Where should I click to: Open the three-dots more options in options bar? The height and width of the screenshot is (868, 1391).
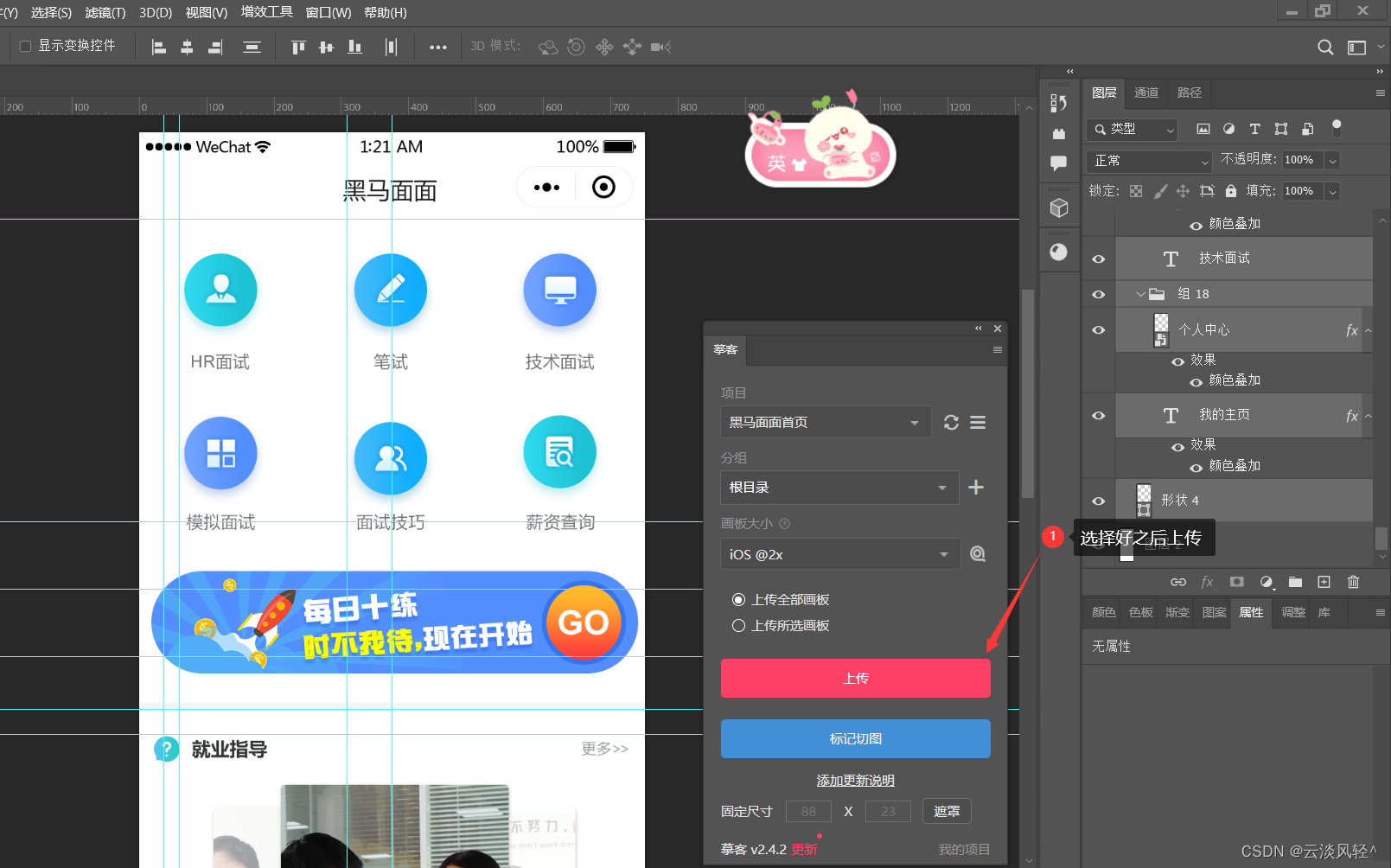438,47
